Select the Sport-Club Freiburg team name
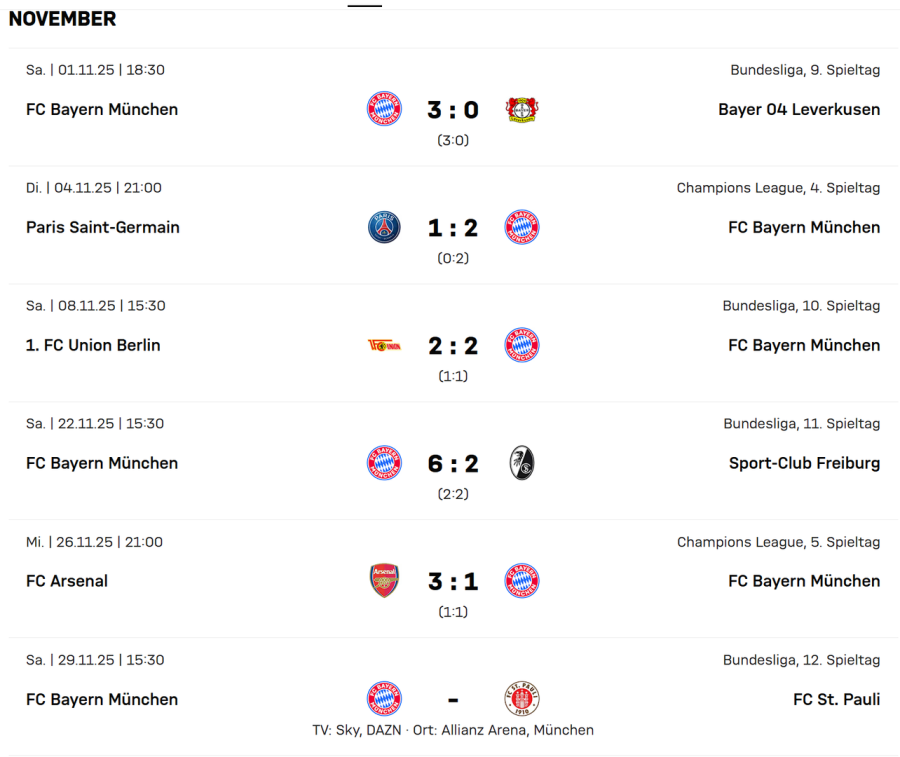Image resolution: width=900 pixels, height=757 pixels. click(805, 463)
